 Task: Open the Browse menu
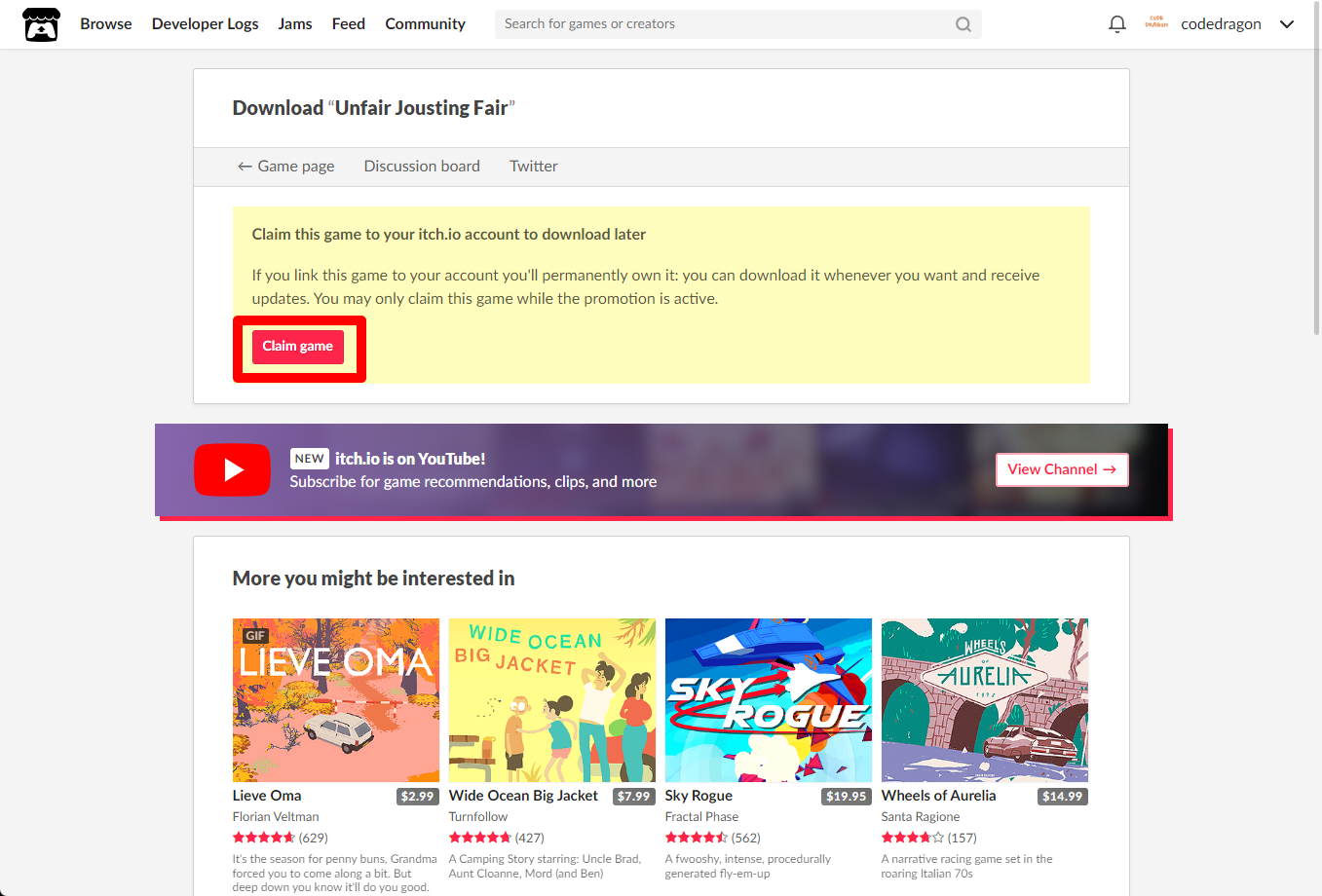coord(106,24)
